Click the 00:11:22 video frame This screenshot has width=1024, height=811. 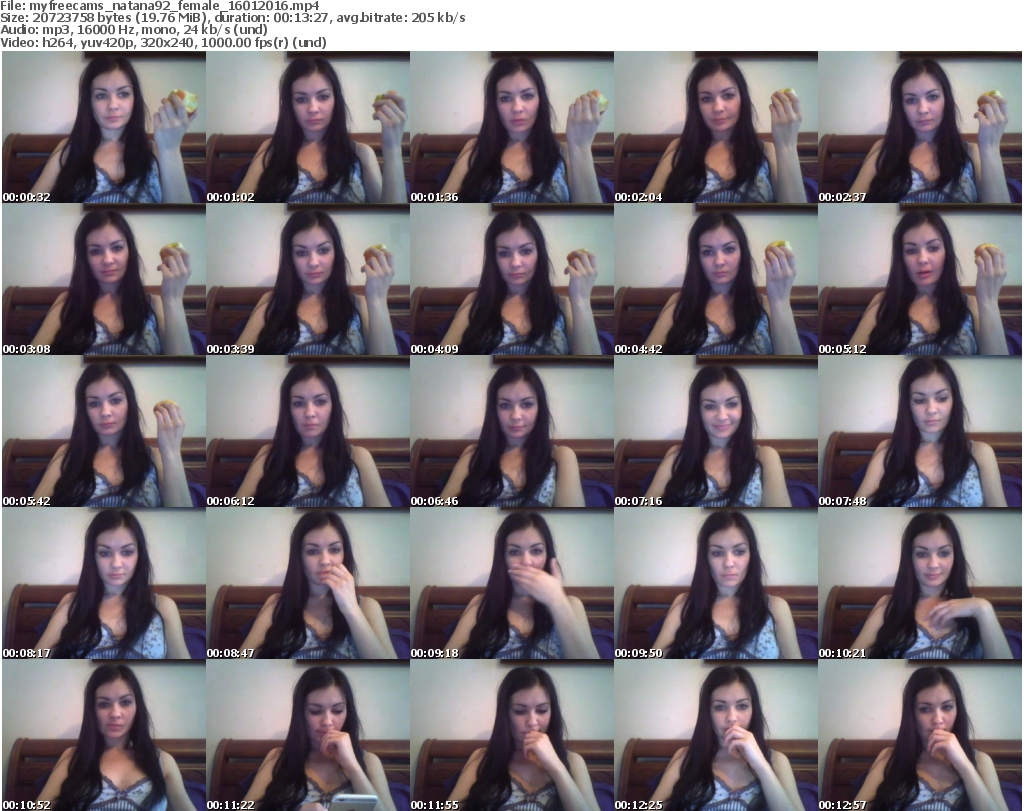coord(308,735)
